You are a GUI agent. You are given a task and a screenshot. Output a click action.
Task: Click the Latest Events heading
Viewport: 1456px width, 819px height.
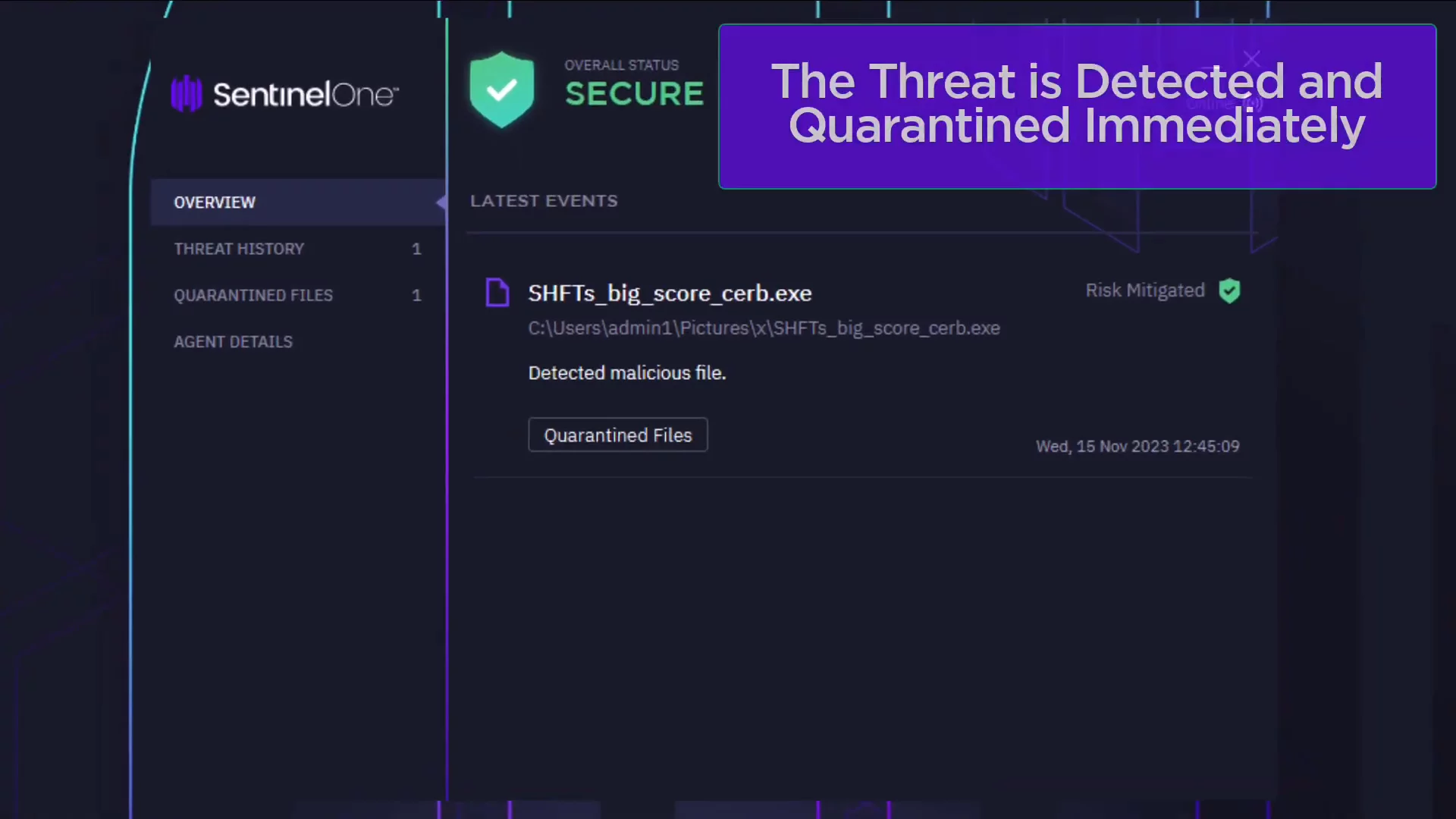pos(544,201)
